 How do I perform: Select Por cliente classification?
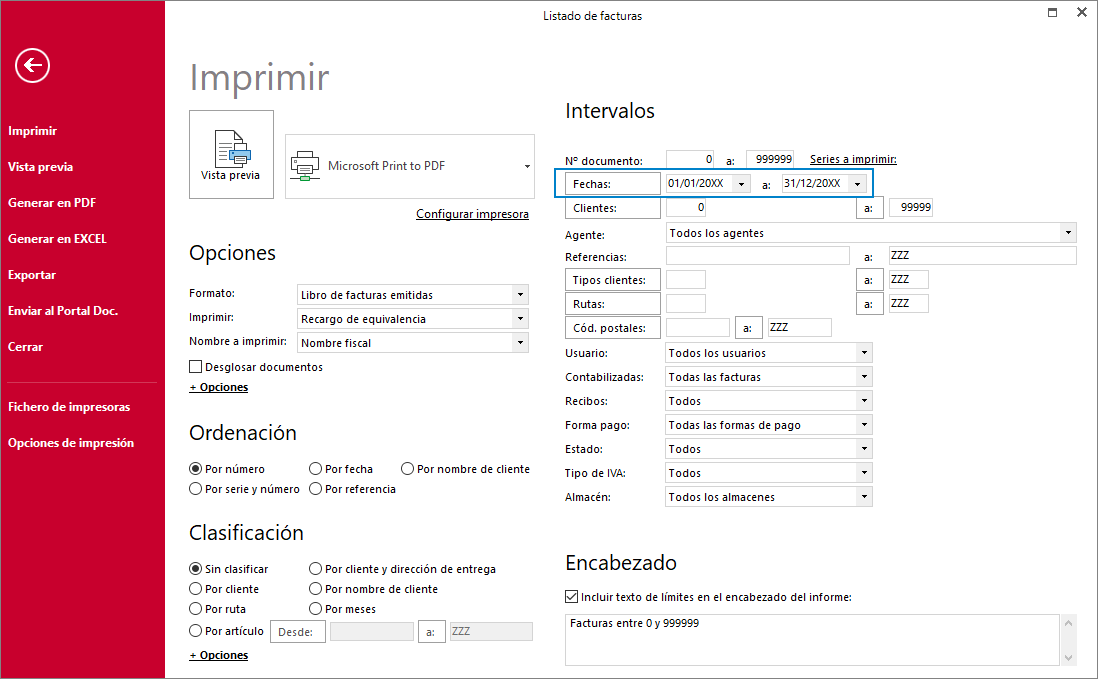195,588
